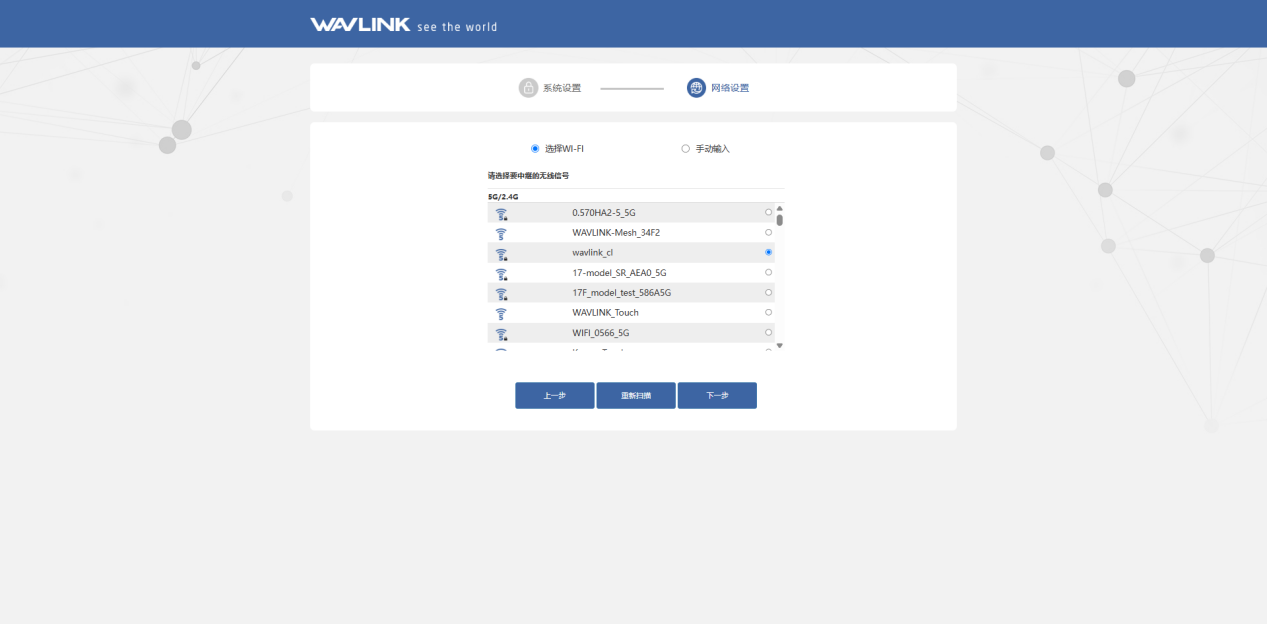
Task: Click Wi-Fi signal icon beside 17F_model_test_586A5G
Action: click(x=501, y=293)
